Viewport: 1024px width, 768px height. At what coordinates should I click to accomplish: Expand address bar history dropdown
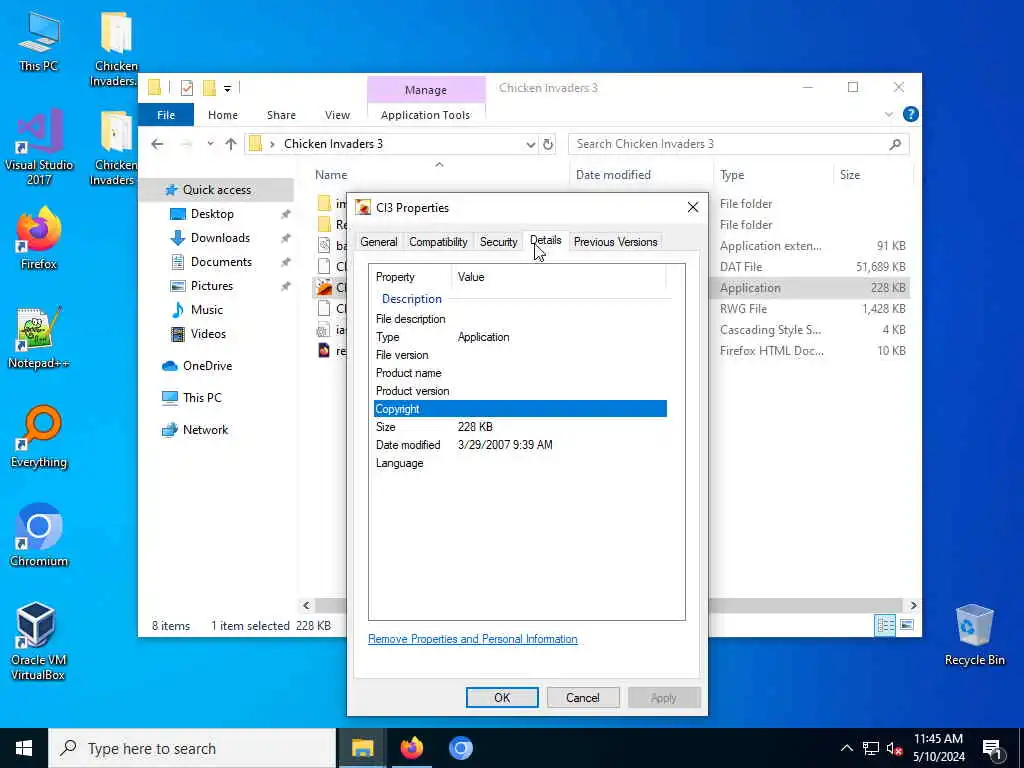pos(530,144)
